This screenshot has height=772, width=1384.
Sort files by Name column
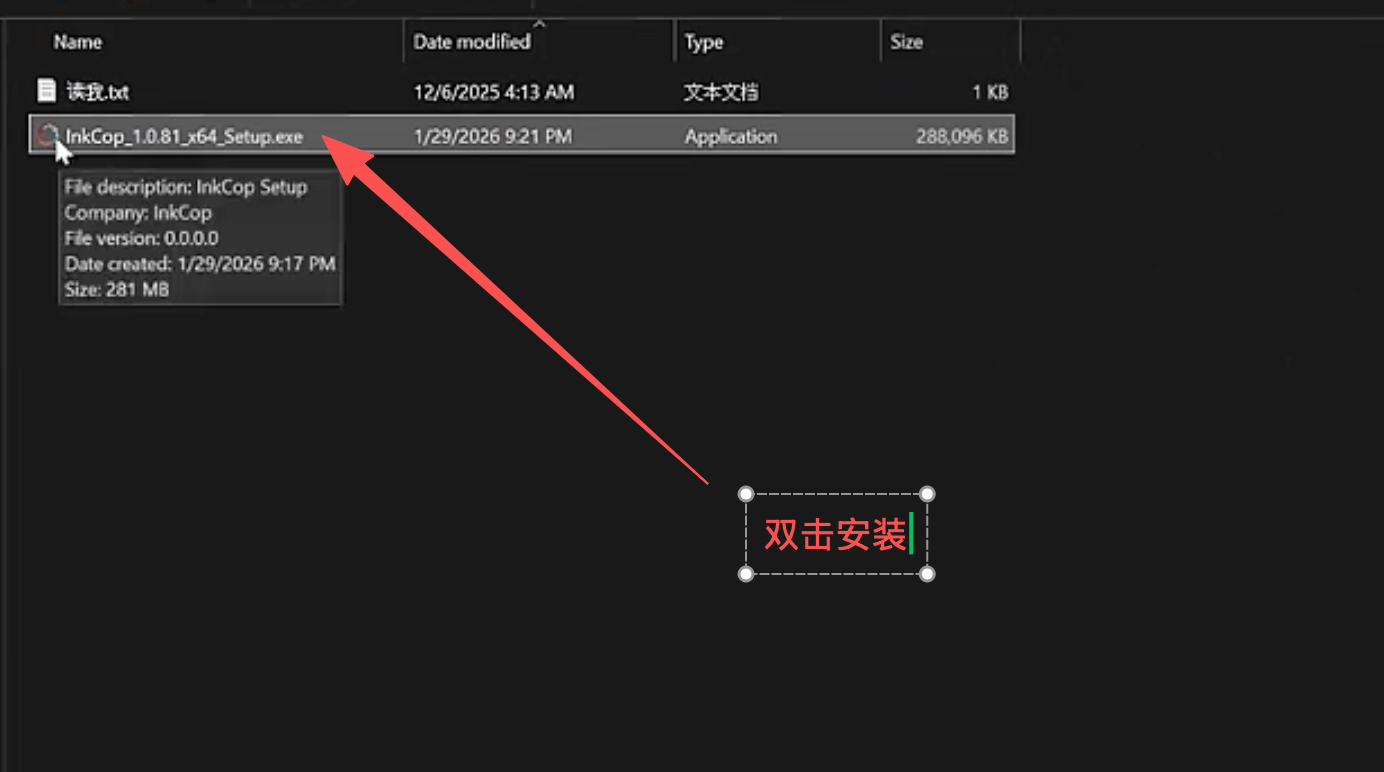(x=78, y=42)
